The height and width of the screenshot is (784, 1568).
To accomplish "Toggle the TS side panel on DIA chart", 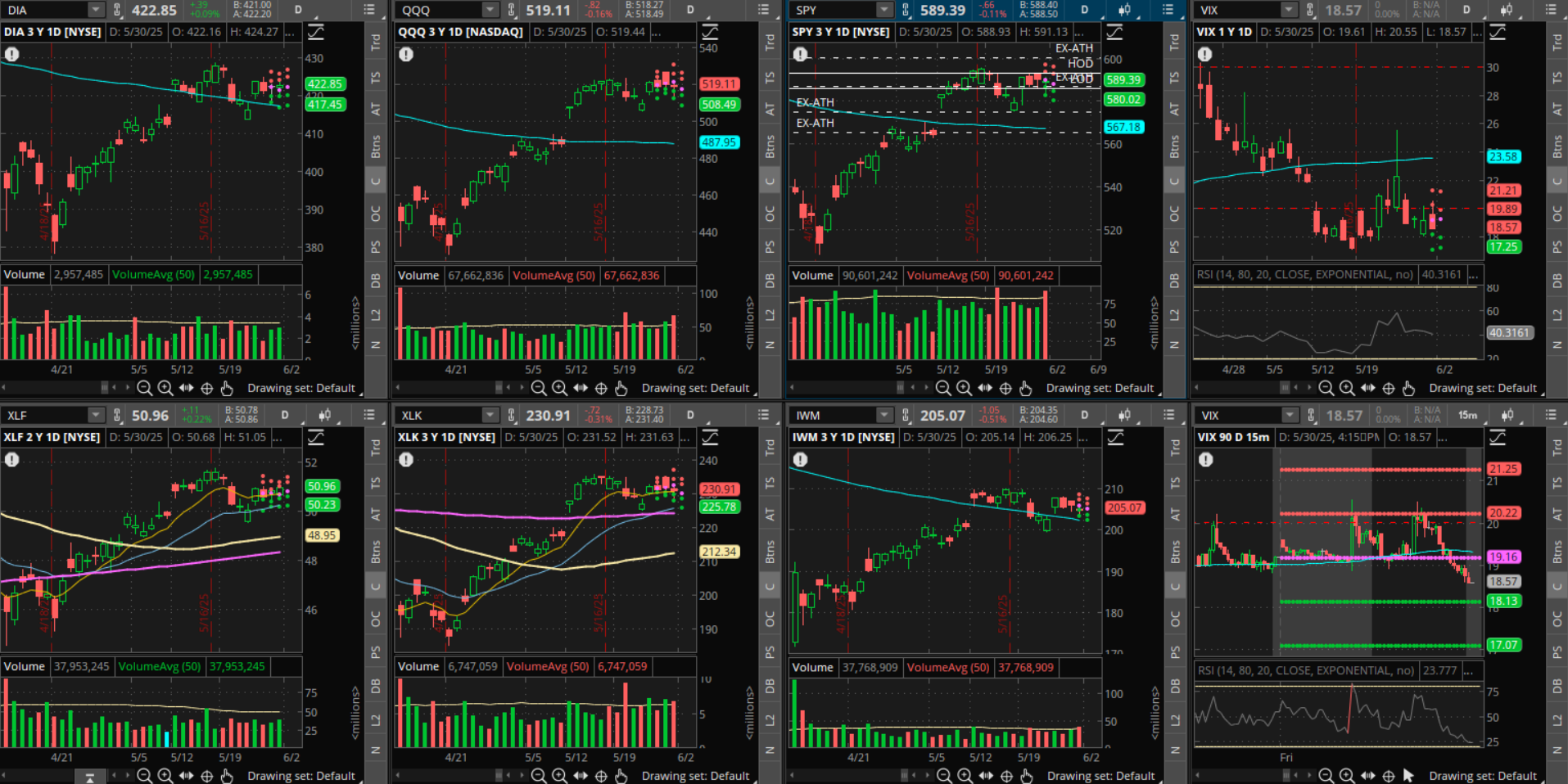I will coord(376,78).
